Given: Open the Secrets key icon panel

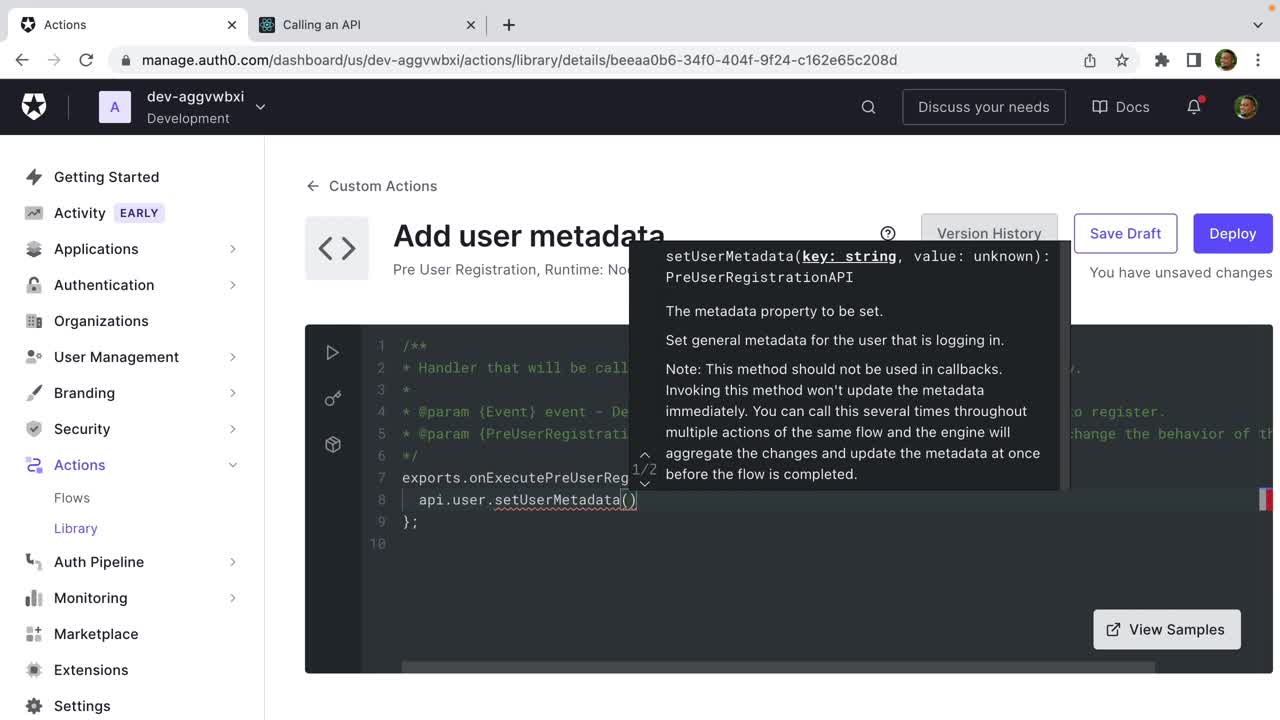Looking at the screenshot, I should pos(333,399).
